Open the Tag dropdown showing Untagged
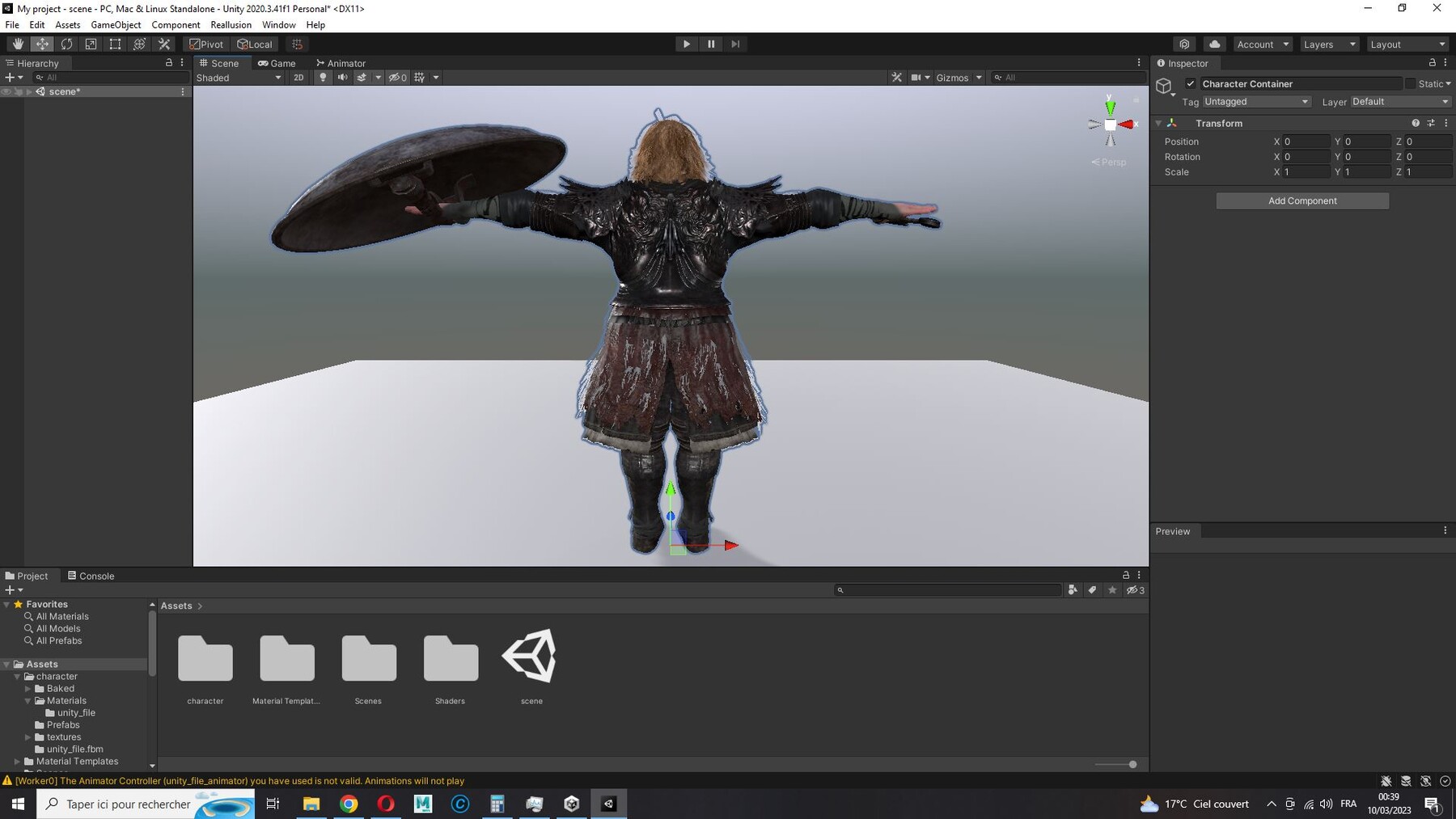The width and height of the screenshot is (1456, 819). coord(1255,101)
